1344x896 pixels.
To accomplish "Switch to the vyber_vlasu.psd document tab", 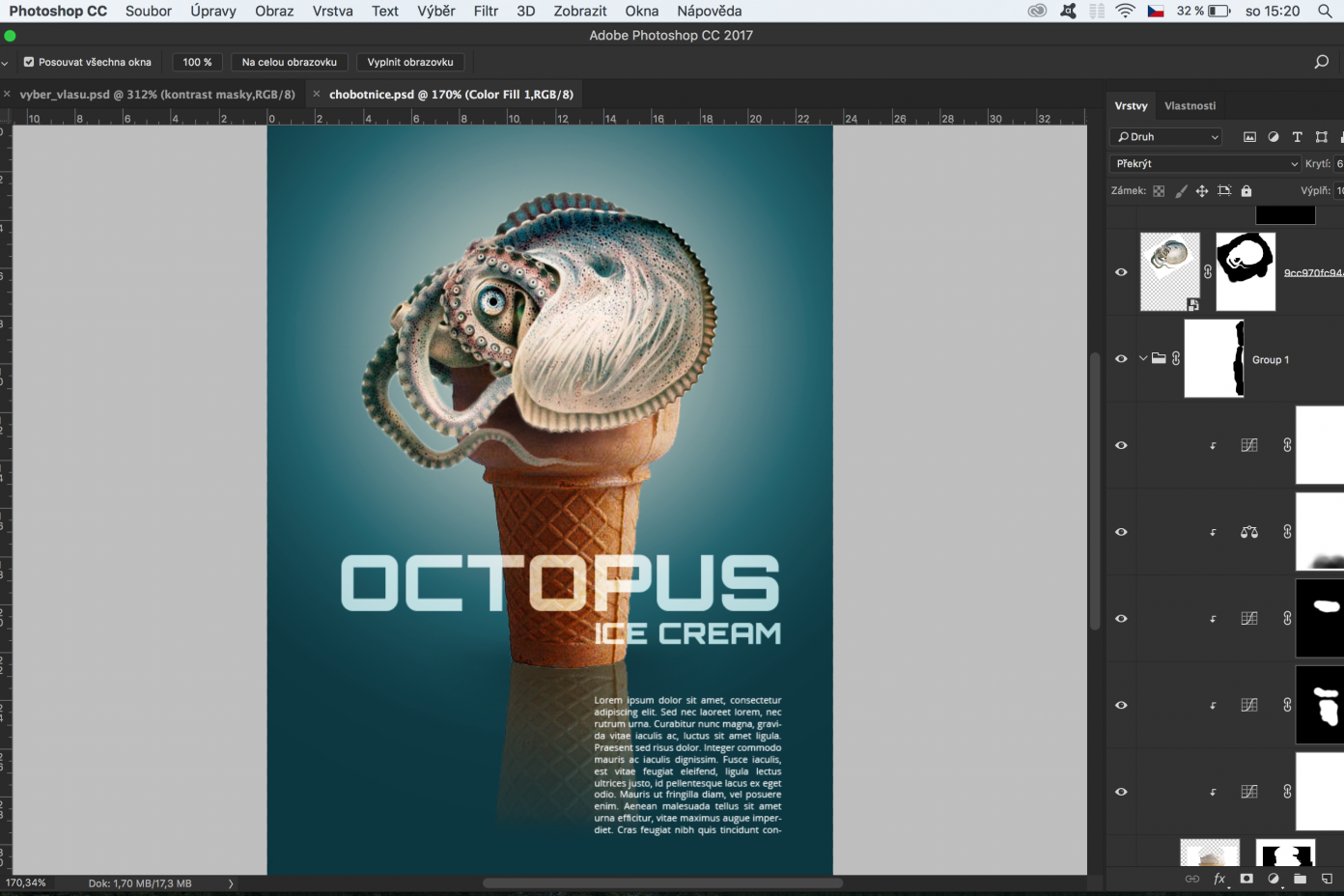I will click(x=157, y=95).
